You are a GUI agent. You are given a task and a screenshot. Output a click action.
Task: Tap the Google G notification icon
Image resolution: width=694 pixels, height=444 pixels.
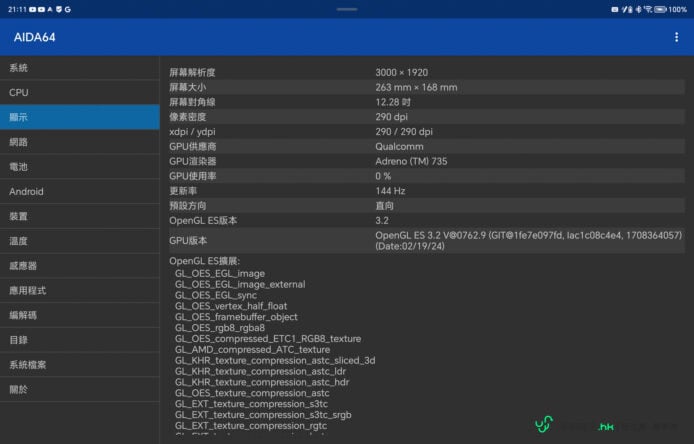(67, 9)
